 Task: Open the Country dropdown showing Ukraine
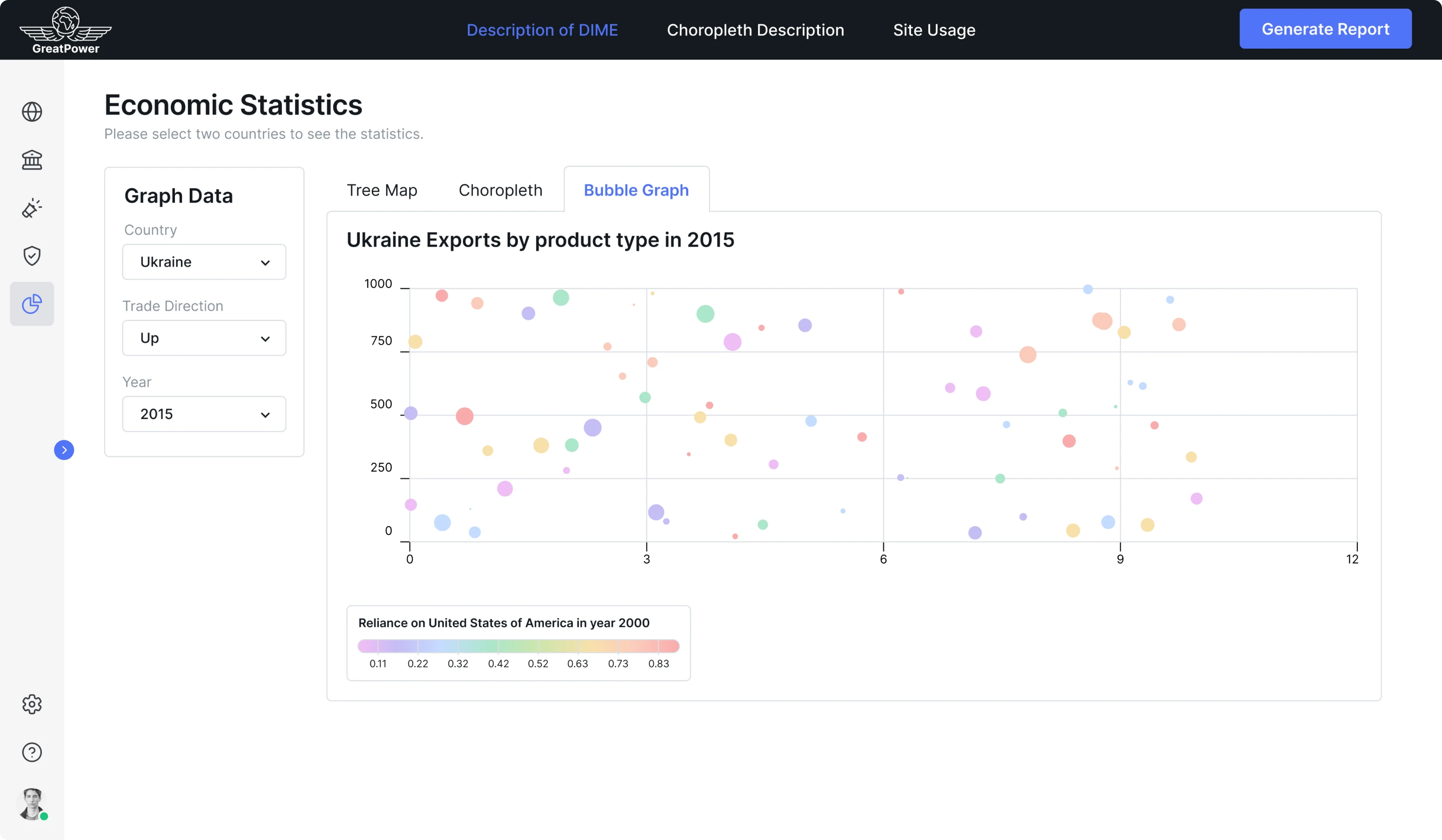point(204,262)
